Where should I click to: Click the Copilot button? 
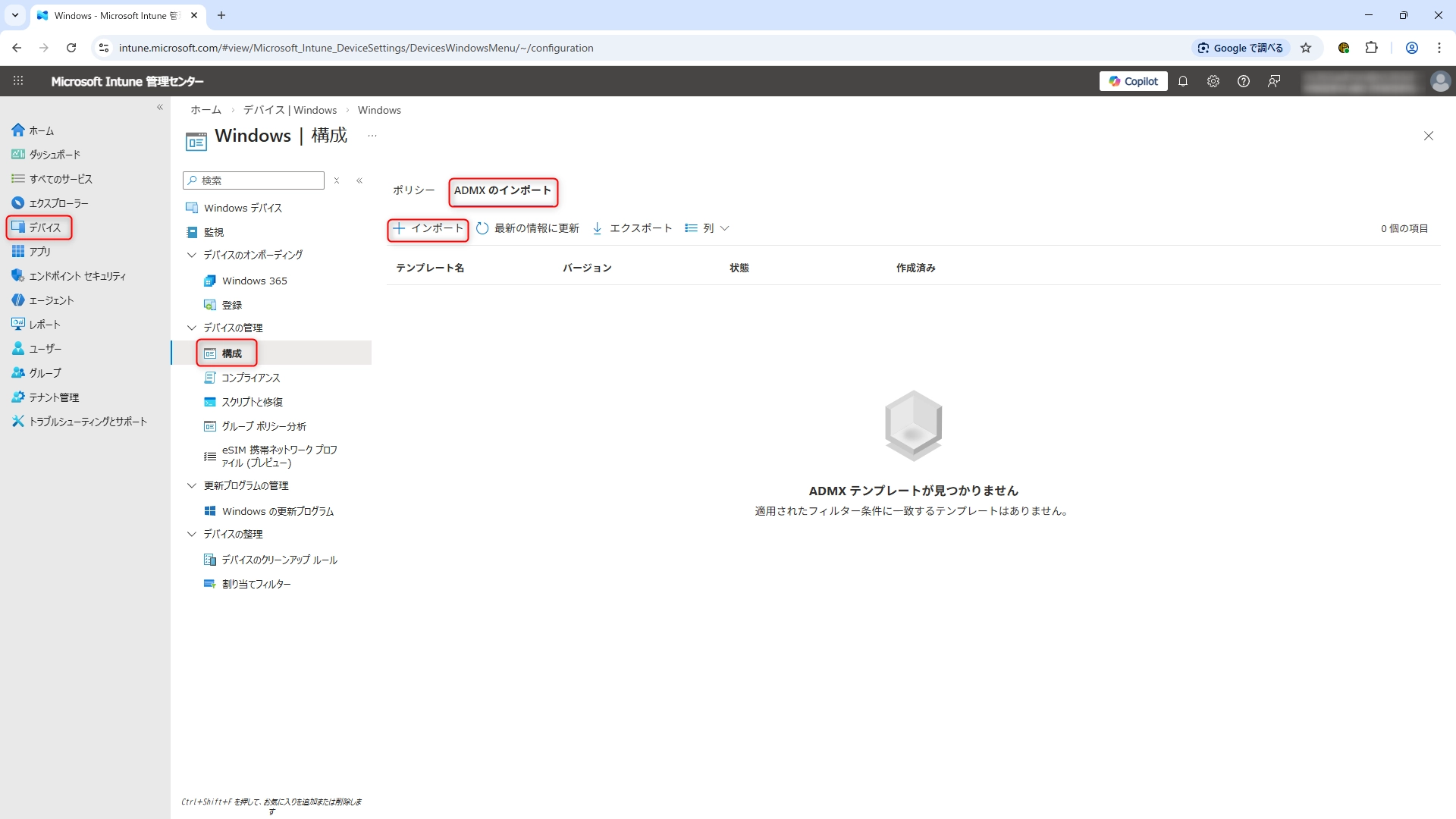click(1134, 81)
